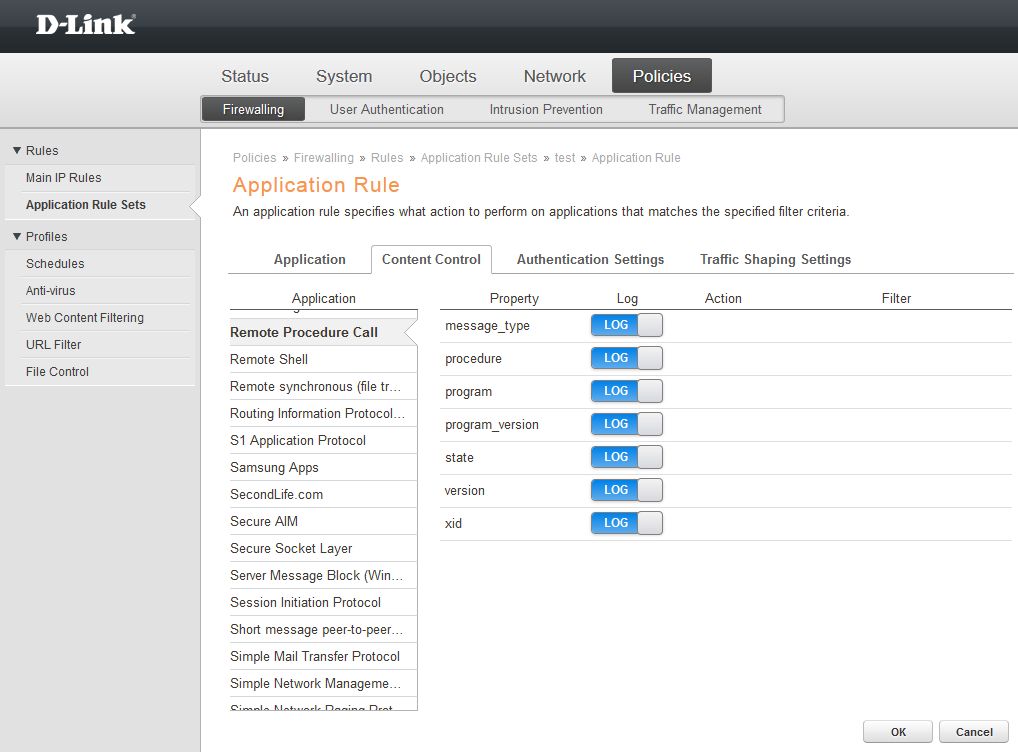1018x752 pixels.
Task: Open the Application tab
Action: click(x=309, y=259)
